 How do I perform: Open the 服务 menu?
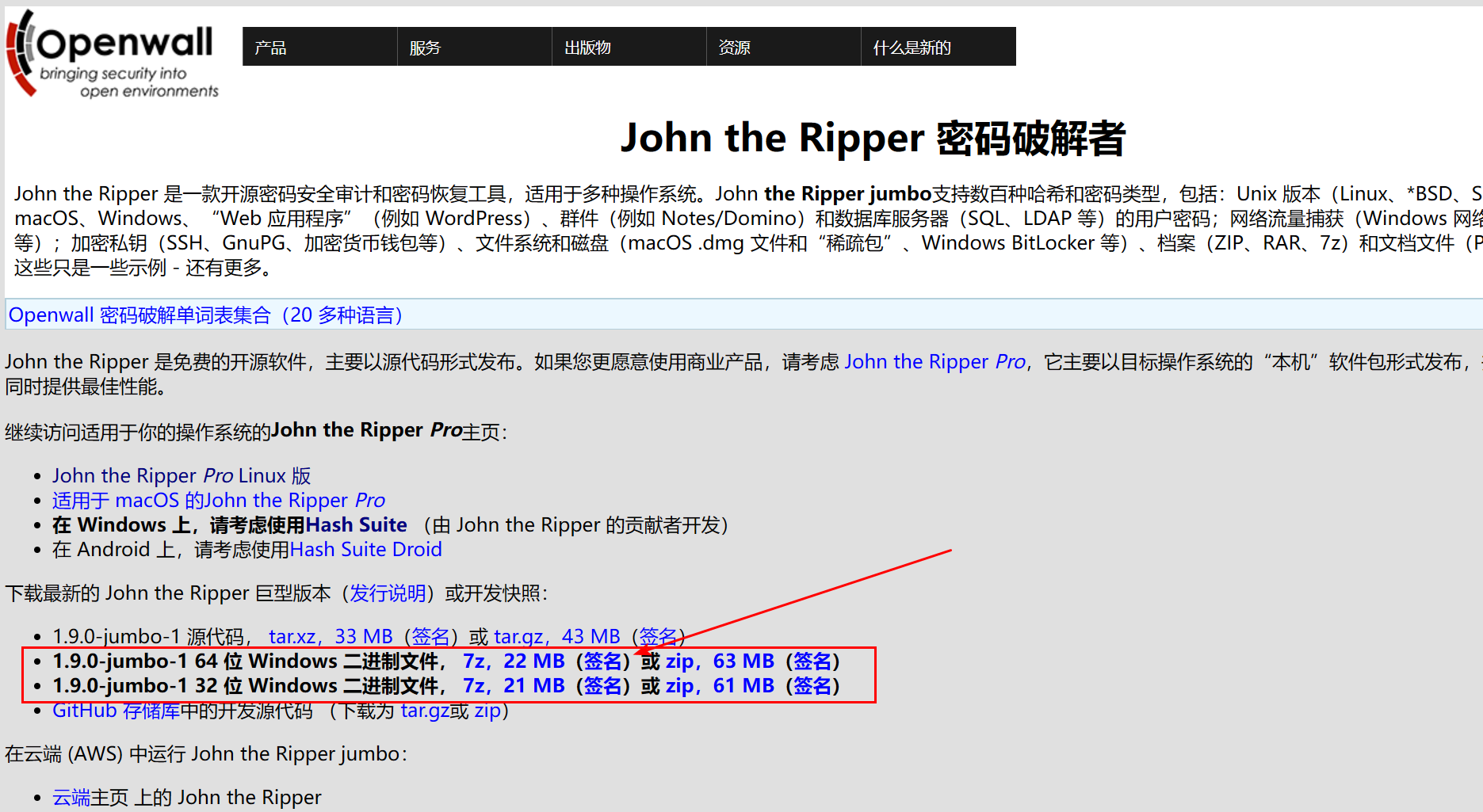tap(474, 47)
